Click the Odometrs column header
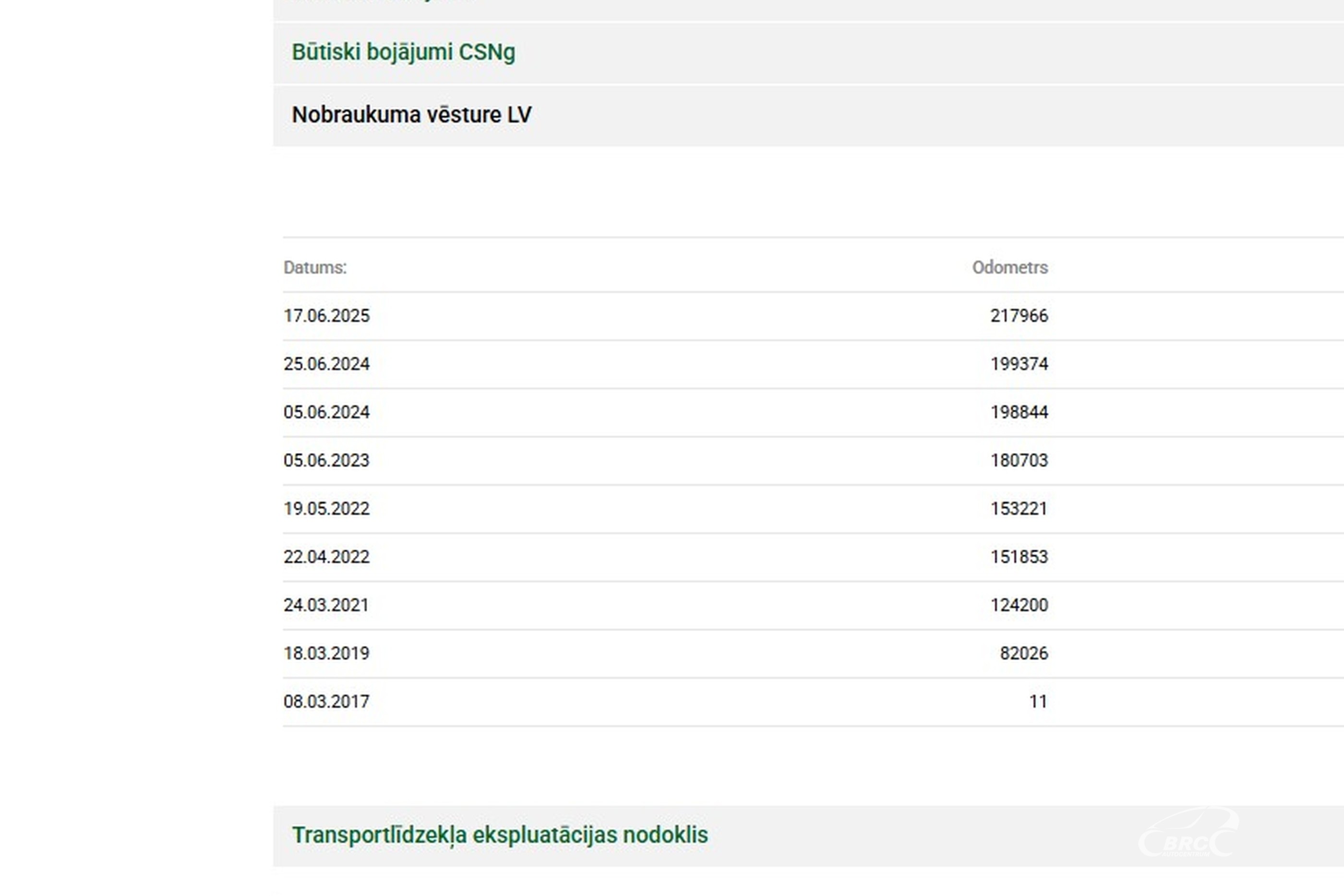The width and height of the screenshot is (1344, 896). coord(1010,267)
